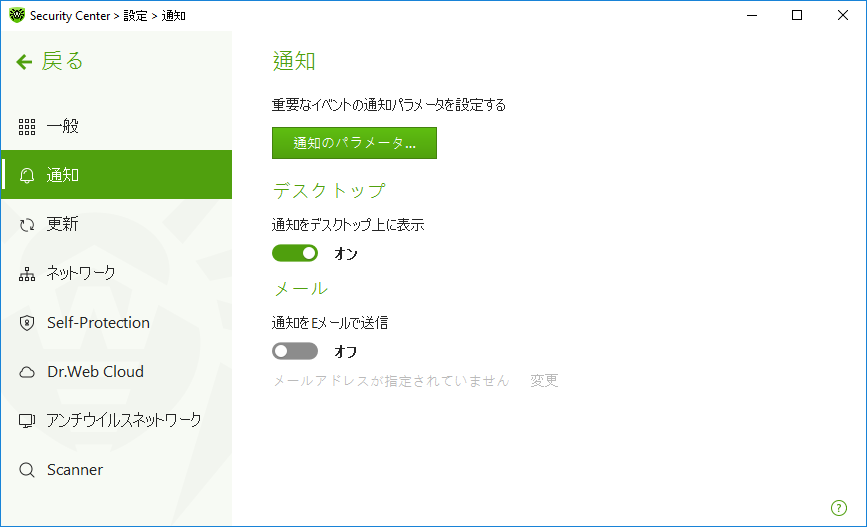The image size is (867, 527).
Task: Enable the email notifications toggle
Action: pos(295,351)
